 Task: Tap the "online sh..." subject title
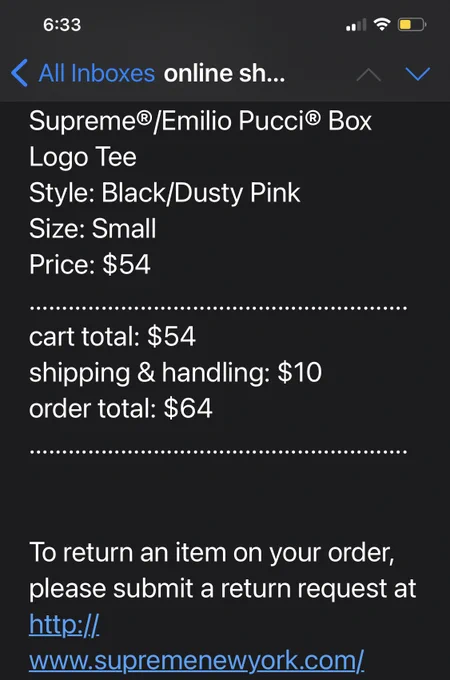point(224,73)
